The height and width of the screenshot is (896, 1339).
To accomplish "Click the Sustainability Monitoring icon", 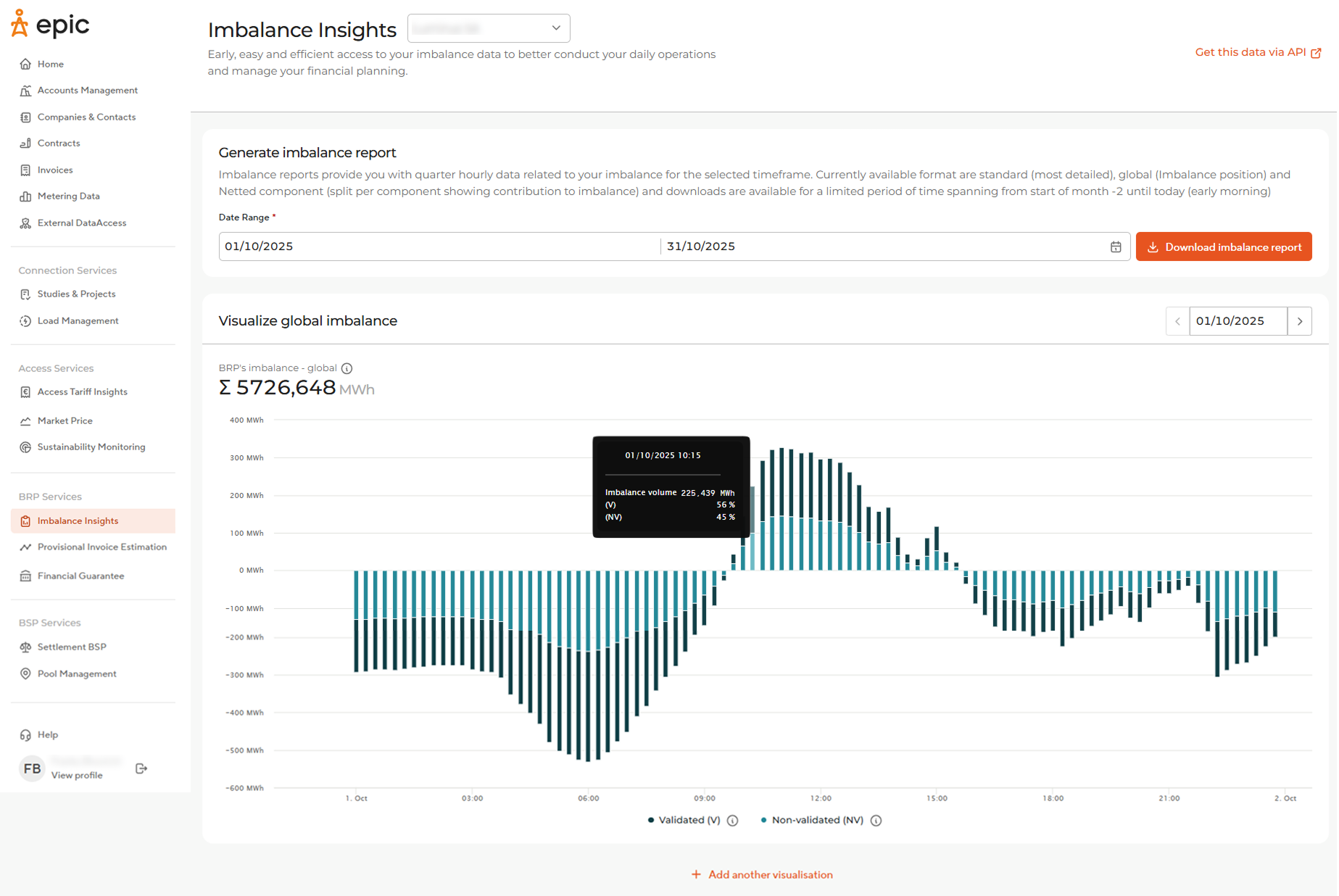I will [25, 447].
